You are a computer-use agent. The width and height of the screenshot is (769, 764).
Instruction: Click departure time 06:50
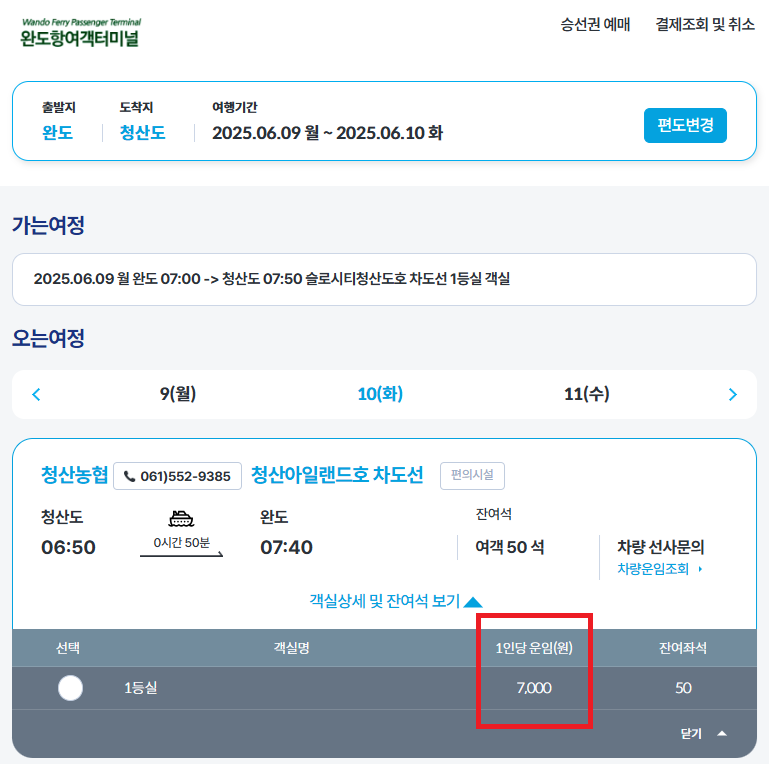point(68,547)
